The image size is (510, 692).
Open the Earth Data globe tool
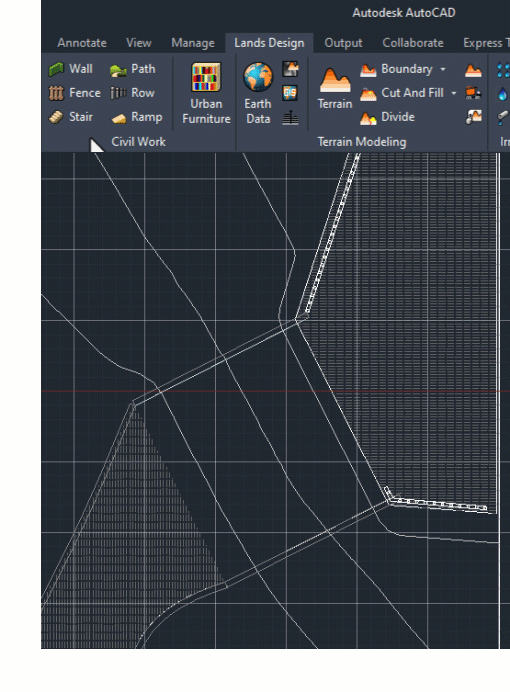coord(258,93)
